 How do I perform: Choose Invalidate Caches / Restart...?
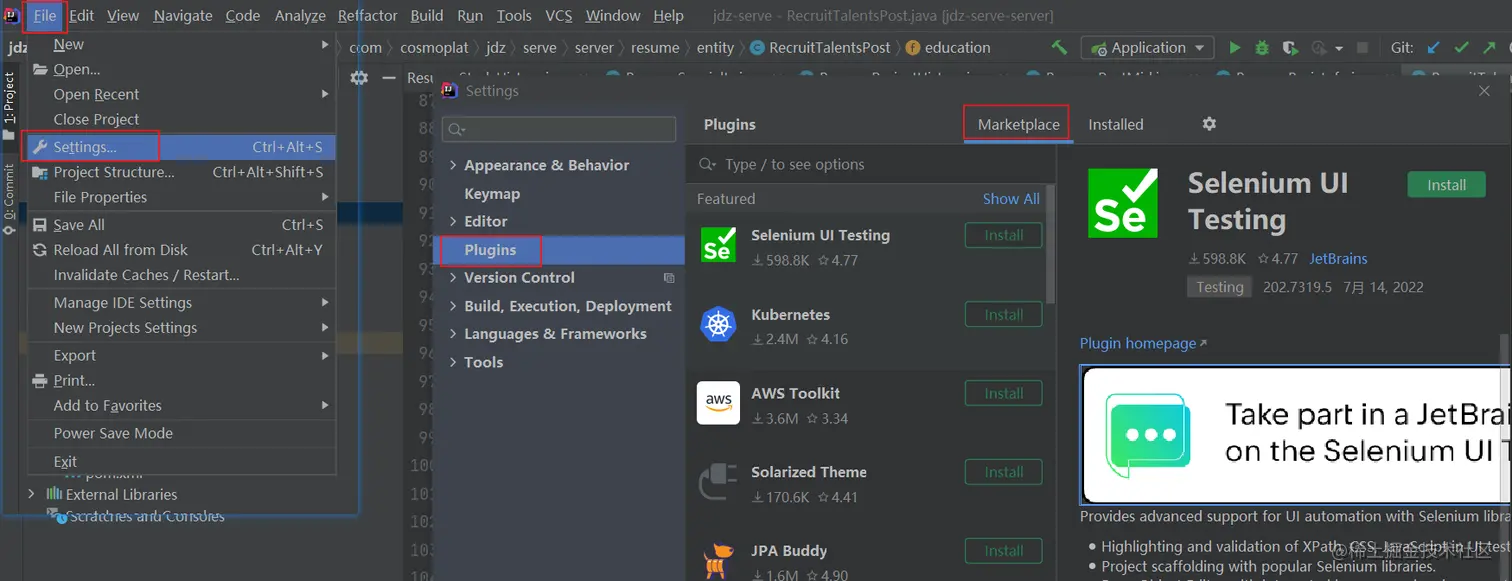[x=181, y=275]
